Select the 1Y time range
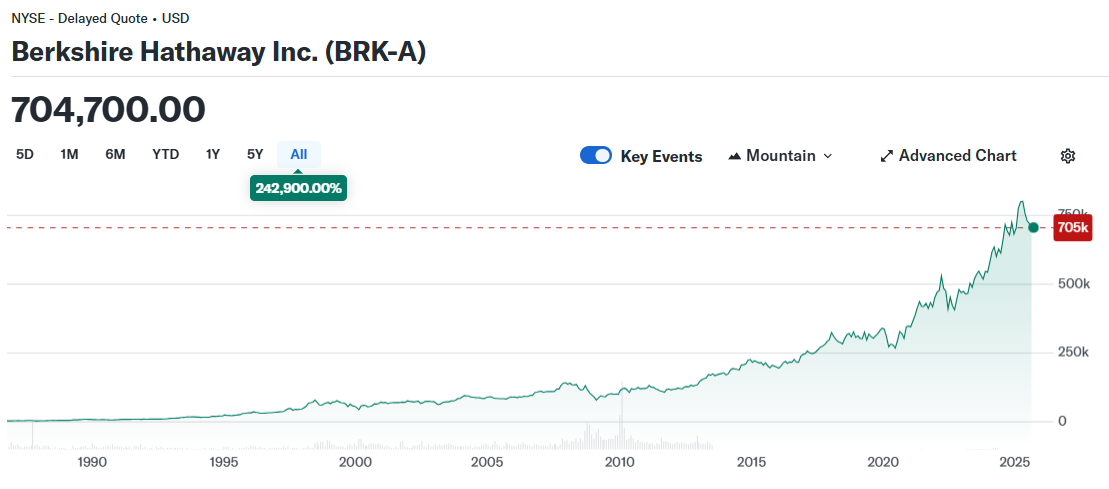The width and height of the screenshot is (1109, 489). [213, 154]
